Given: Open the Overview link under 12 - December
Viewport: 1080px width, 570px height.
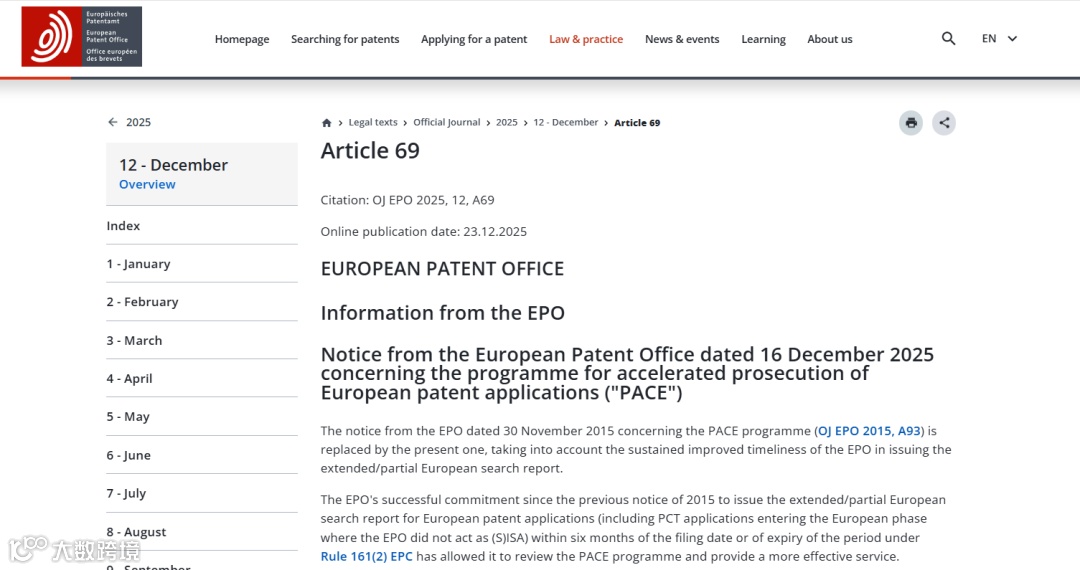Looking at the screenshot, I should pos(147,184).
